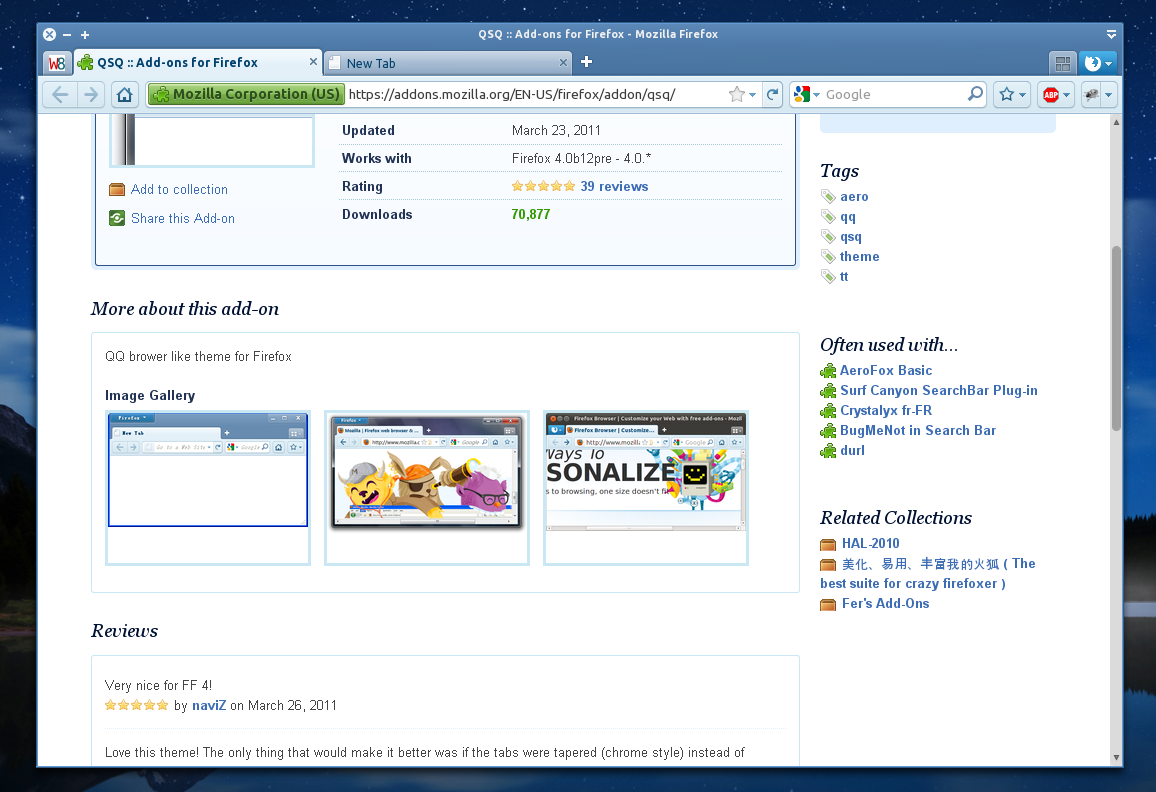
Task: Open the Fer's Add-Ons collection
Action: (x=885, y=603)
